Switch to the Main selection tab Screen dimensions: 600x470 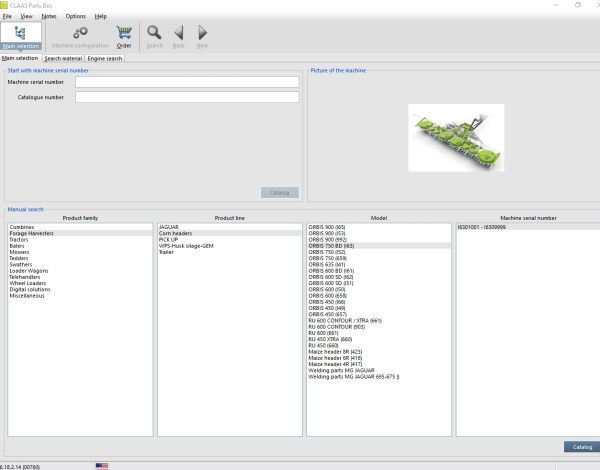pyautogui.click(x=20, y=58)
